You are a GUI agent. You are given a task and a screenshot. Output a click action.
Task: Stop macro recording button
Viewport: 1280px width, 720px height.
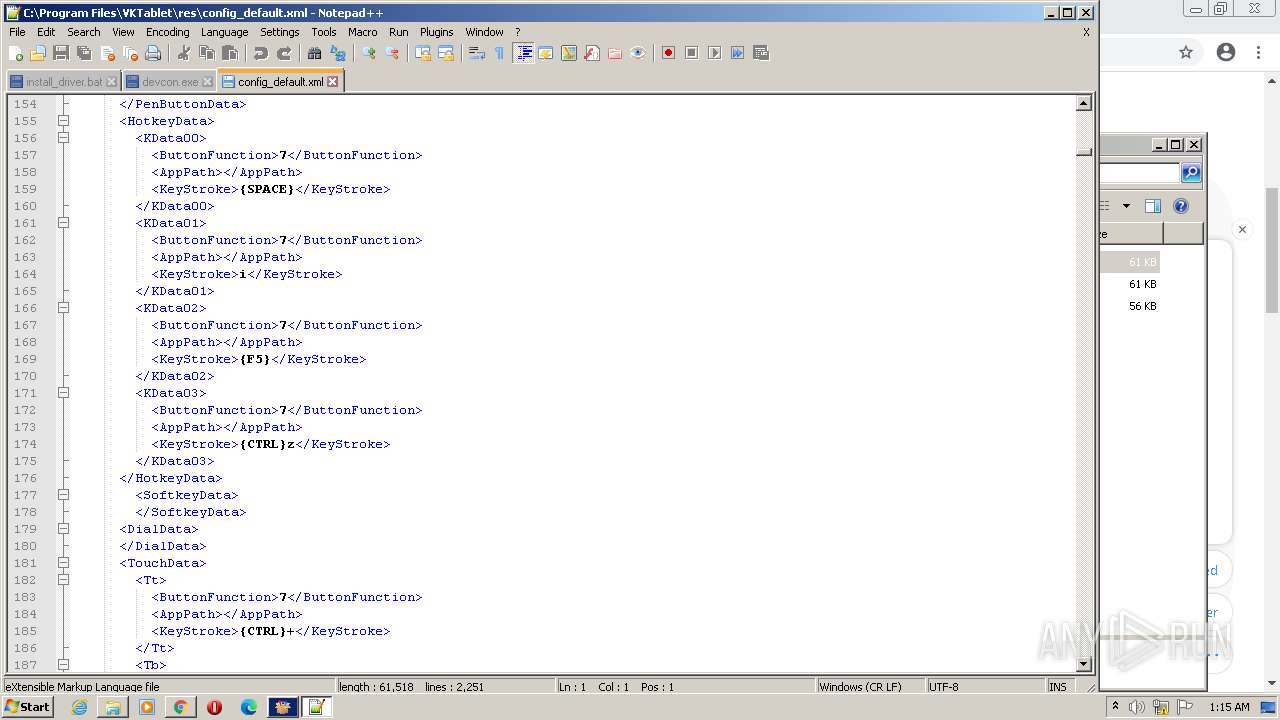tap(692, 53)
